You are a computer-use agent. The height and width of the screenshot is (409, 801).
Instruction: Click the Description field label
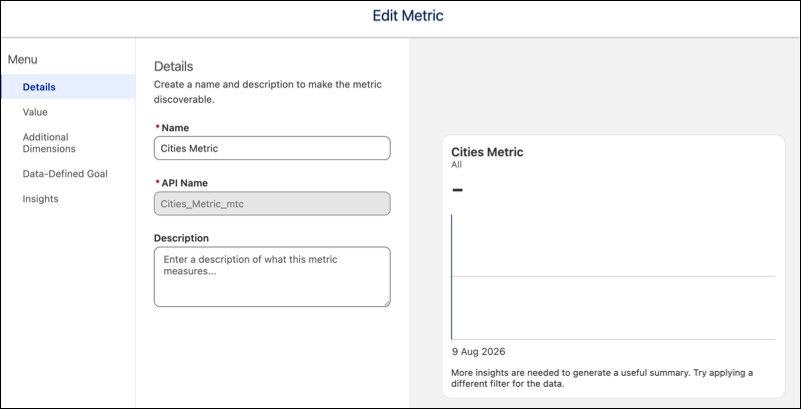181,238
